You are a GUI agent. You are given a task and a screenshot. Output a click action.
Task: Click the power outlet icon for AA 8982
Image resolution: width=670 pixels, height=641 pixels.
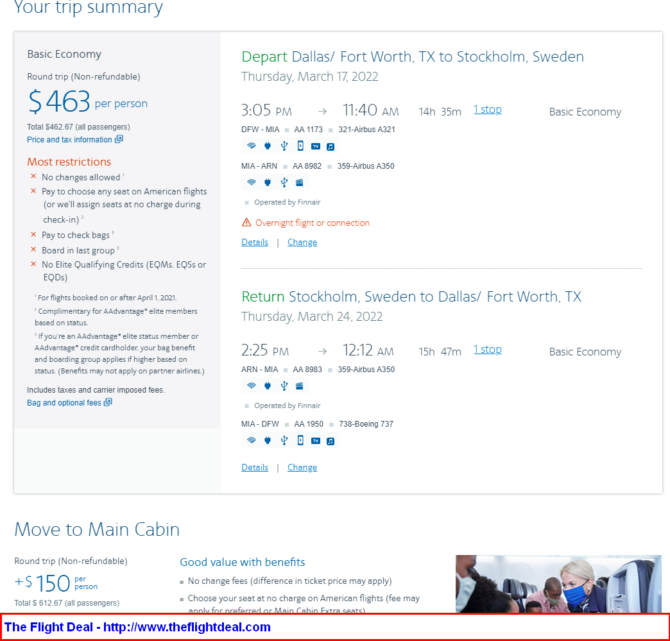tap(267, 182)
